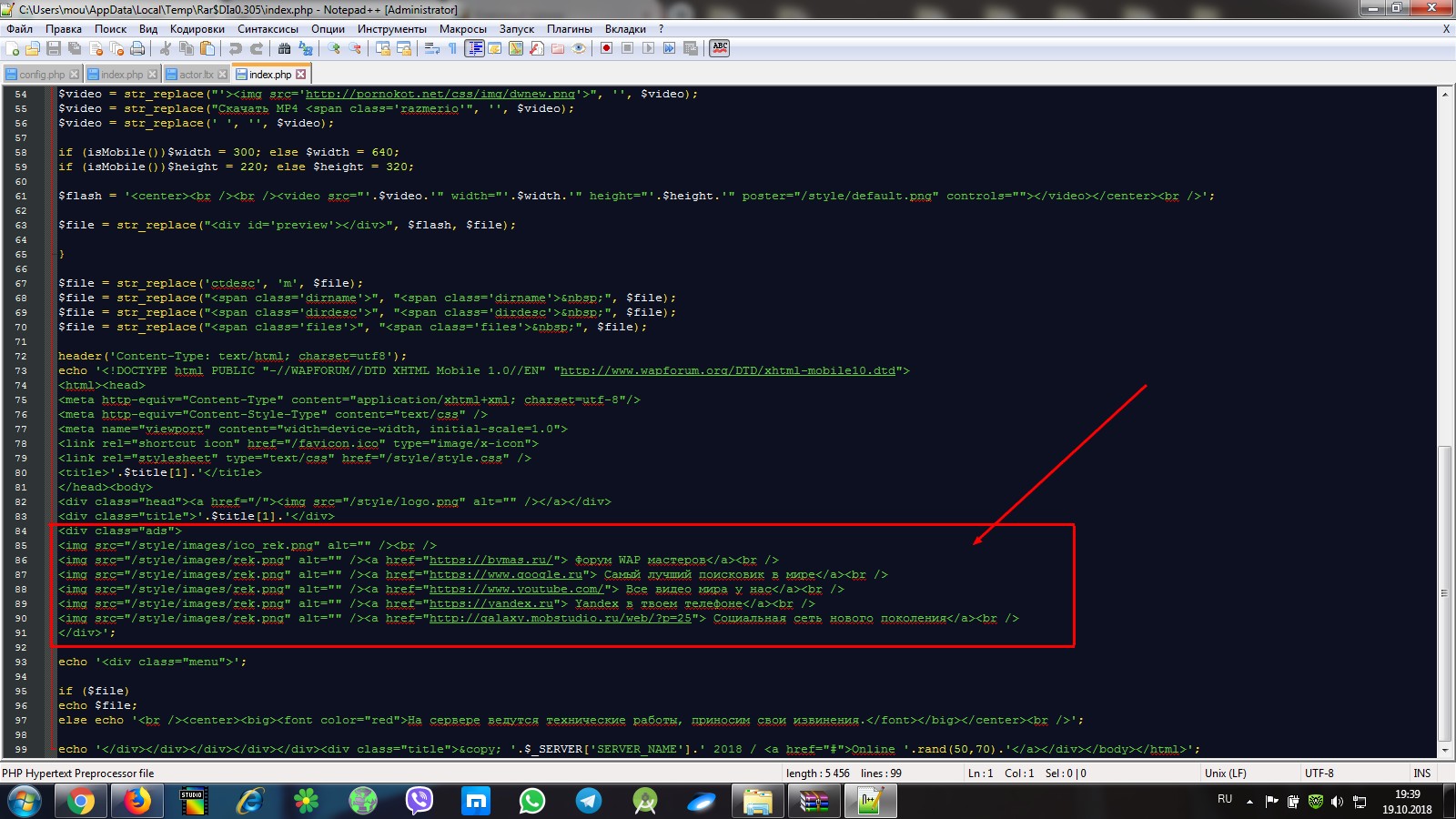This screenshot has width=1456, height=819.
Task: Zoom in using the magnifier plus icon
Action: coord(334,48)
